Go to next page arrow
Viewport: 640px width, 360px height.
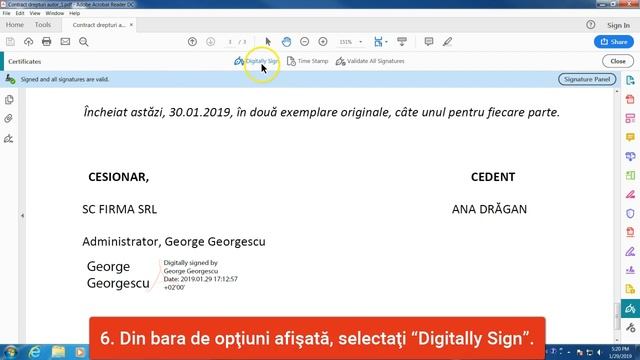[211, 42]
